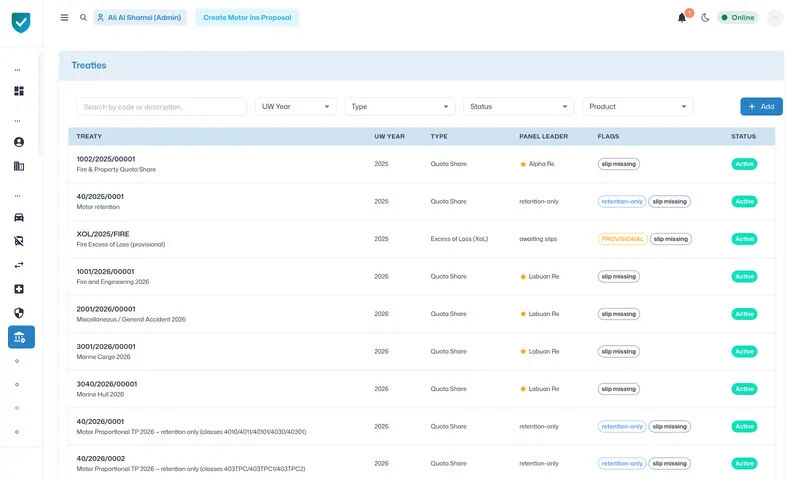Click the star next to Alpha Re

[523, 164]
